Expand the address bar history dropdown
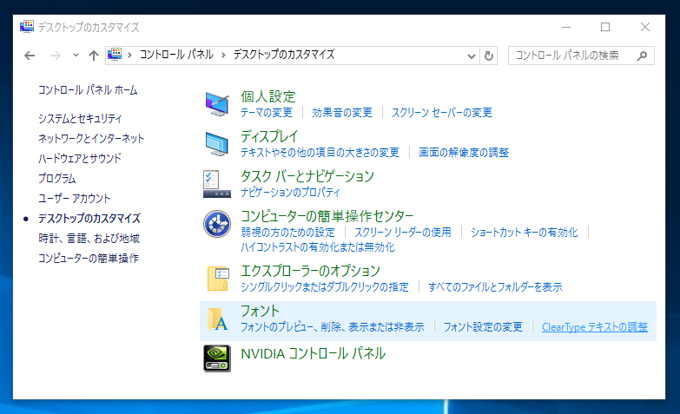The width and height of the screenshot is (680, 414). click(471, 56)
